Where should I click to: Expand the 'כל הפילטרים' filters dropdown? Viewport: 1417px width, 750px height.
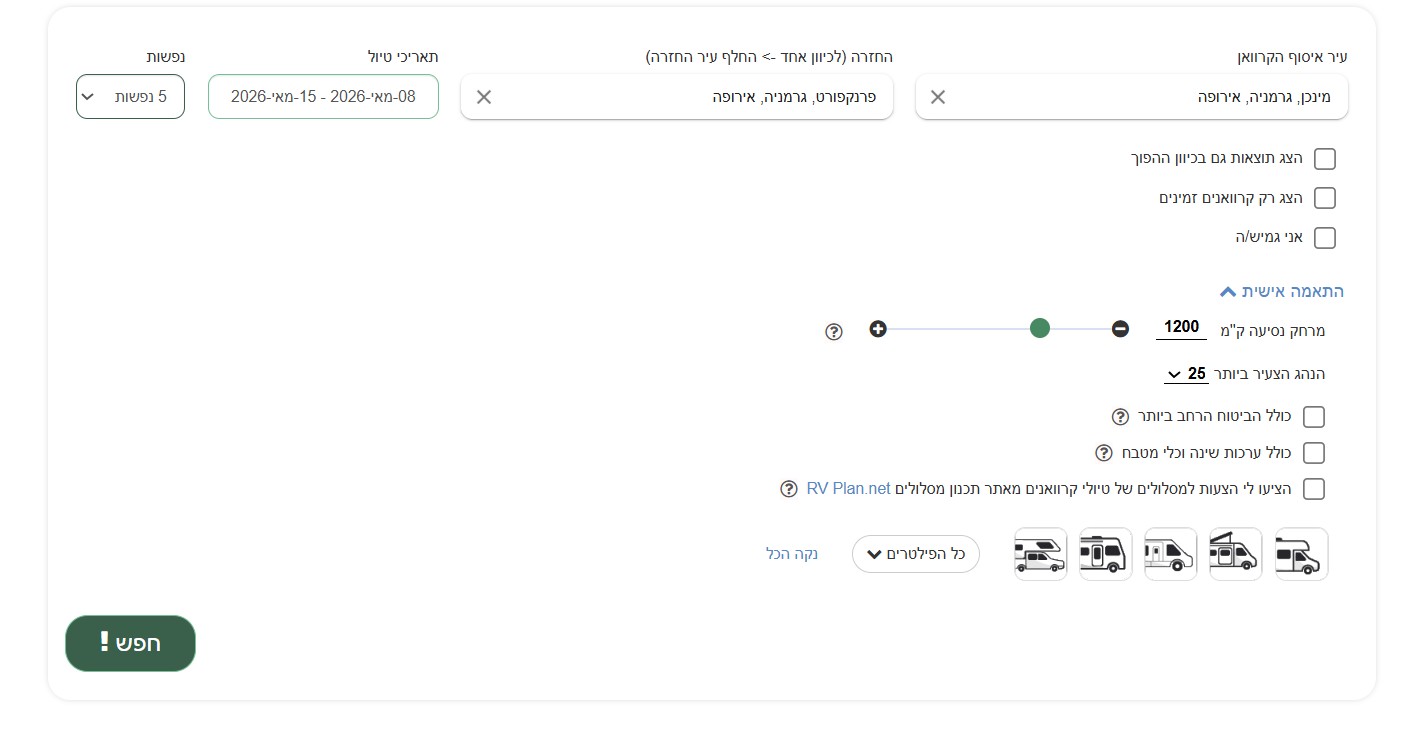[915, 554]
